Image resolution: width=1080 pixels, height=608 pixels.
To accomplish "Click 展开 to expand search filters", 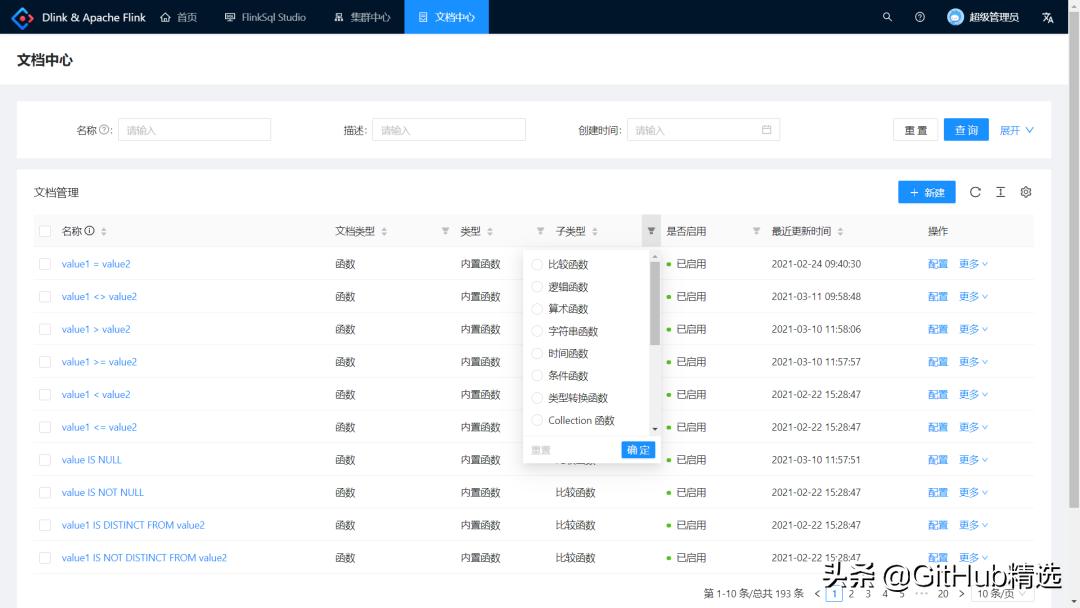I will click(1011, 129).
